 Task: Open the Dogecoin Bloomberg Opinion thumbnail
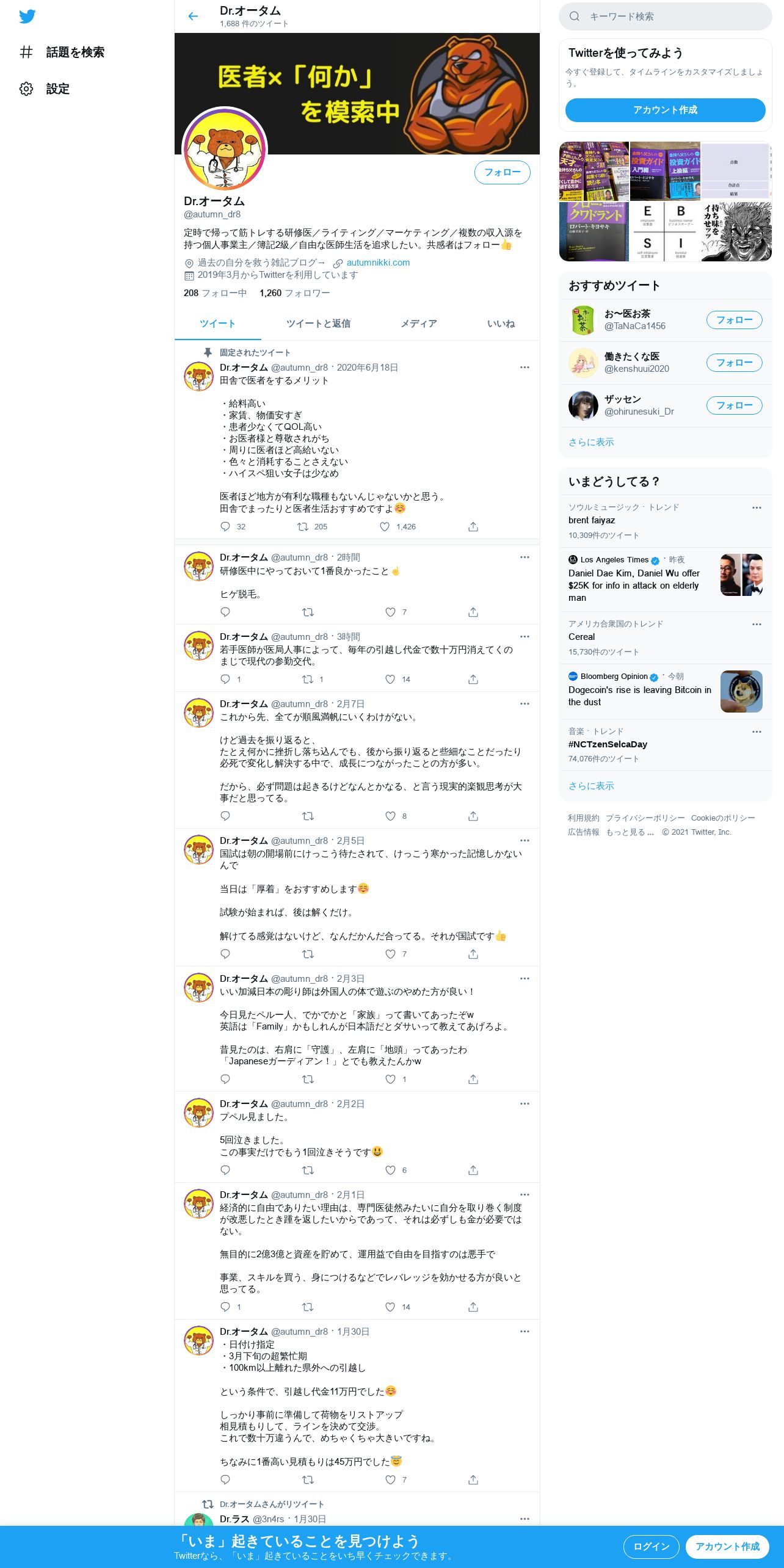[741, 691]
